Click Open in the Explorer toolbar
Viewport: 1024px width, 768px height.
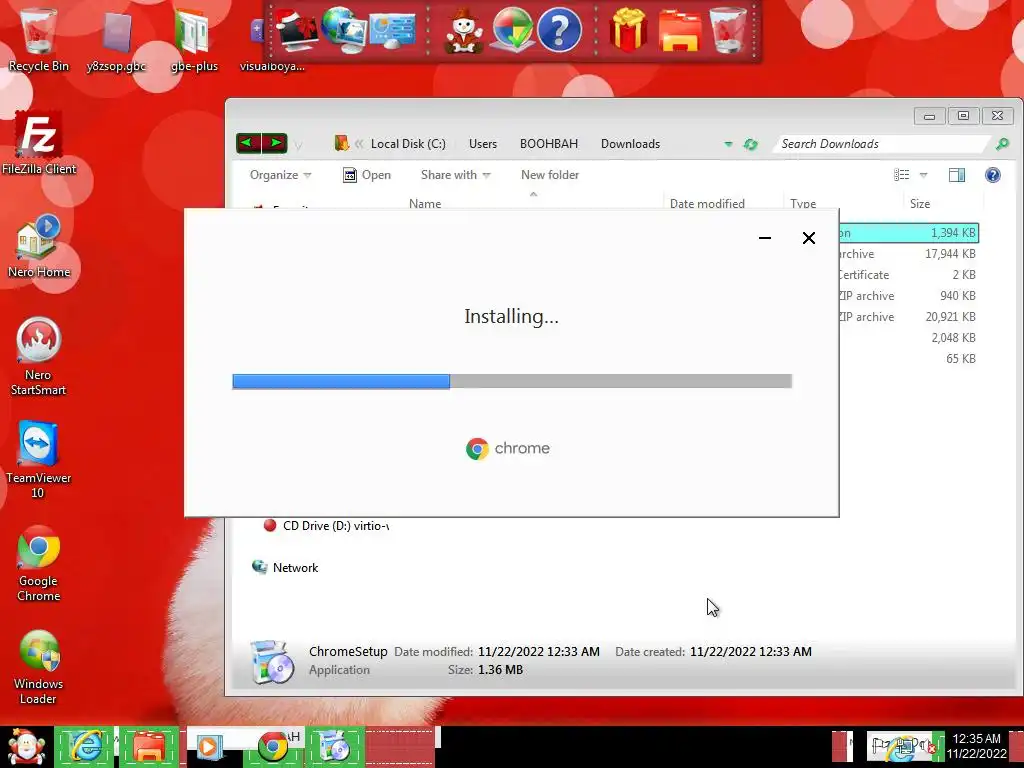(367, 175)
